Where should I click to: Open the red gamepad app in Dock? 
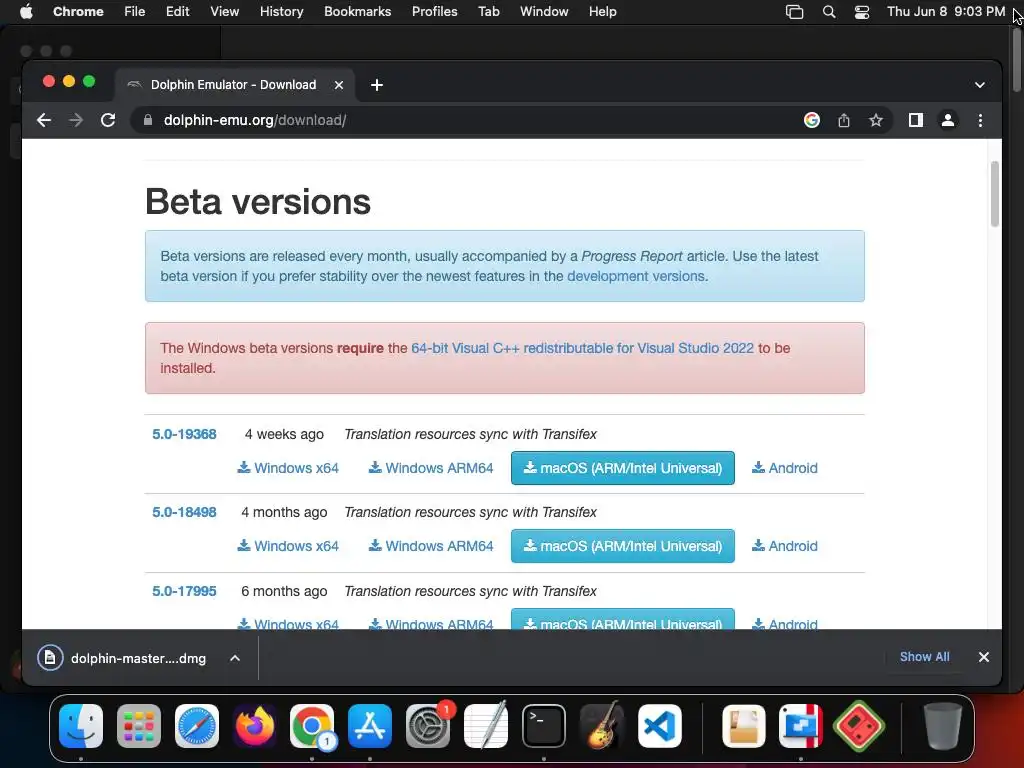[x=859, y=726]
